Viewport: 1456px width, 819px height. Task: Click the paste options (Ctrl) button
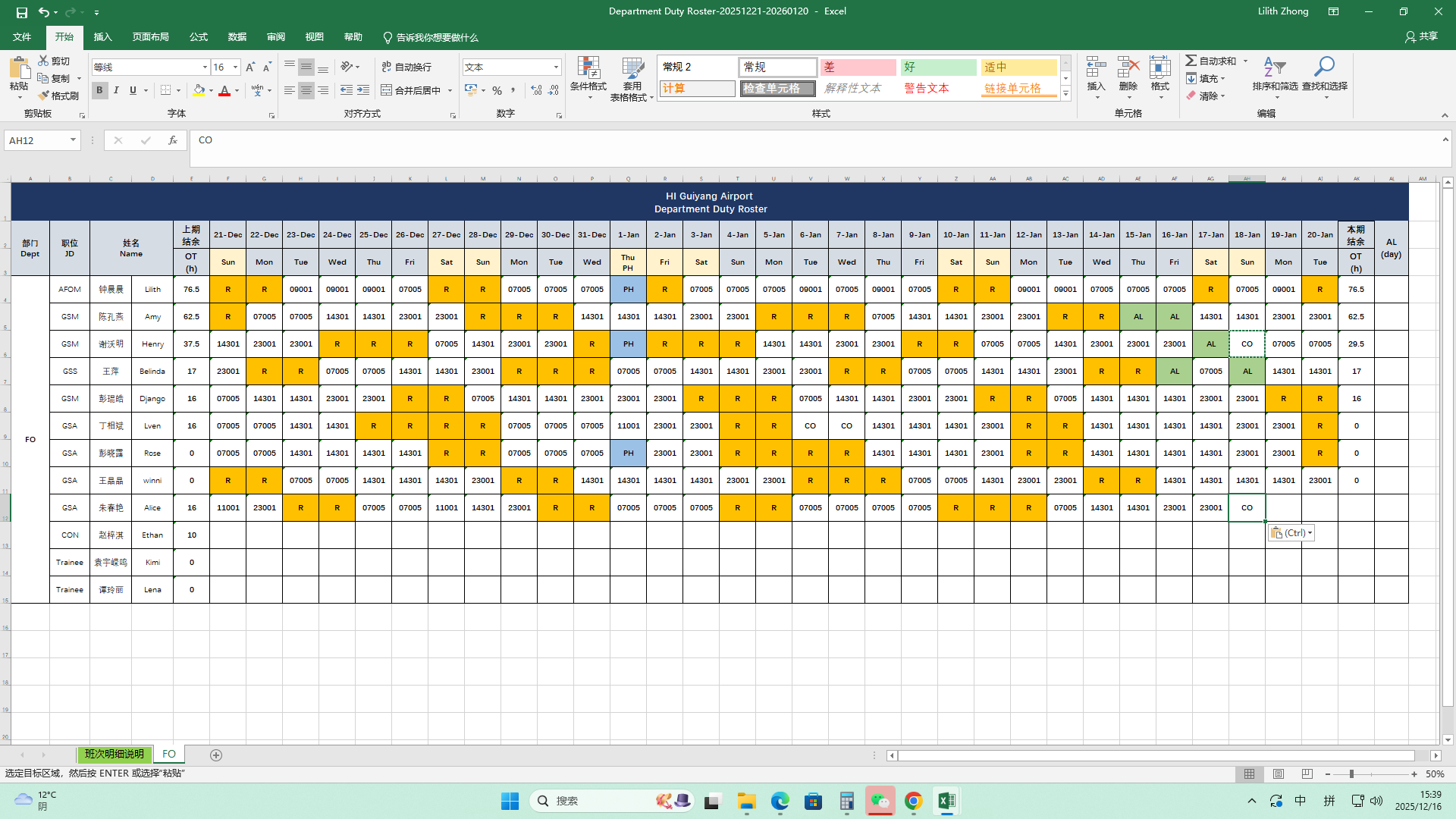(x=1291, y=533)
